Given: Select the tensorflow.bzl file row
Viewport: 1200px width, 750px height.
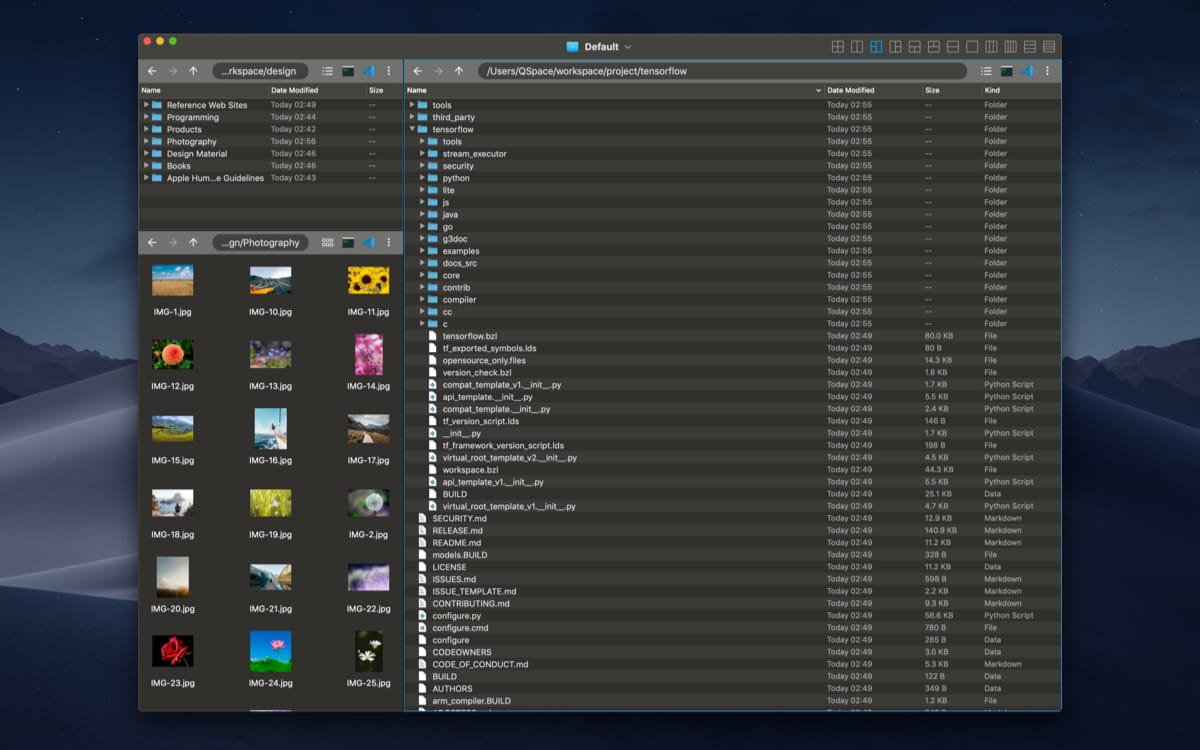Looking at the screenshot, I should [733, 336].
